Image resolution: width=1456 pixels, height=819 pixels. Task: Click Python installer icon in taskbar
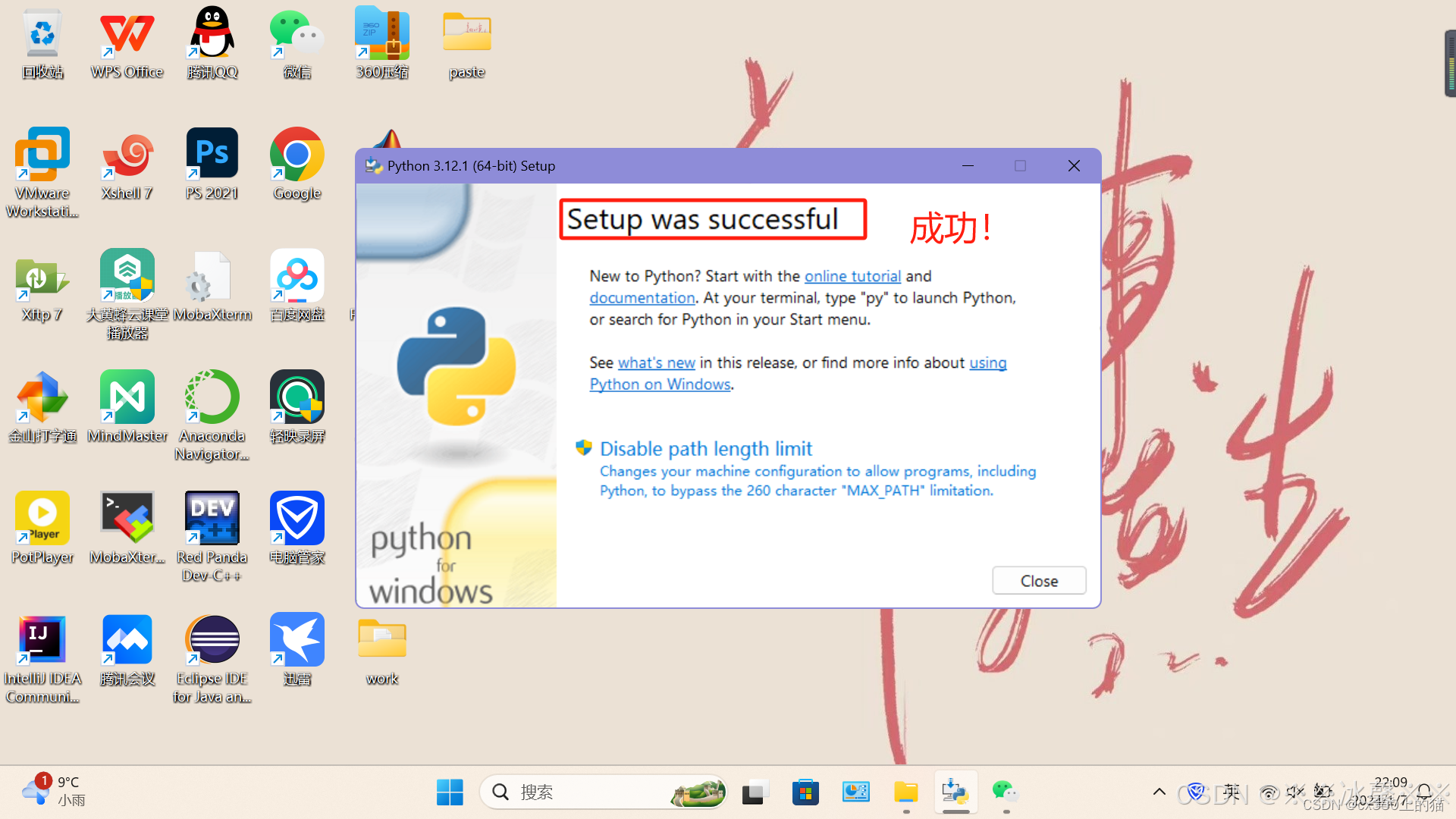tap(955, 792)
